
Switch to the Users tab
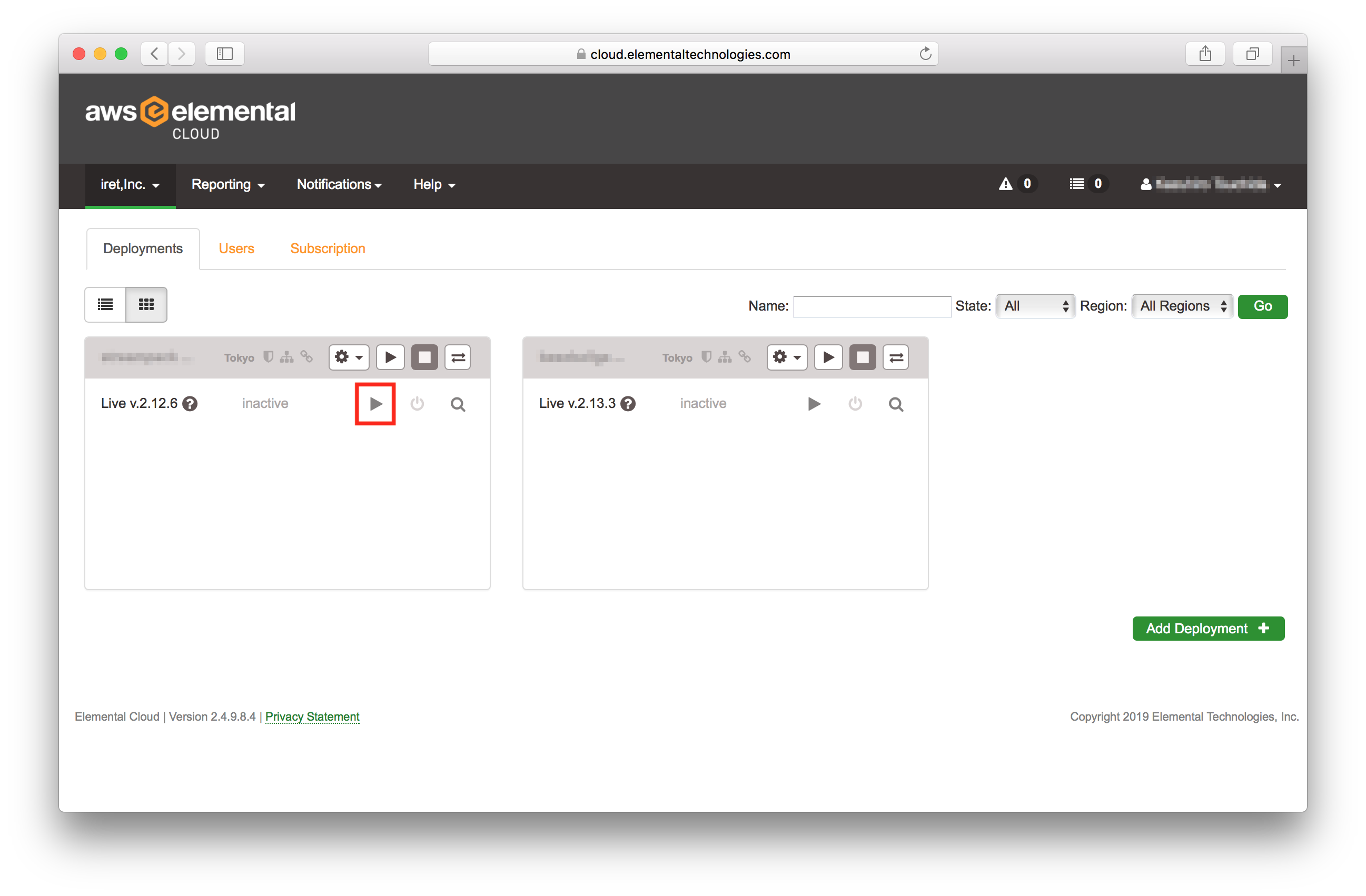236,248
